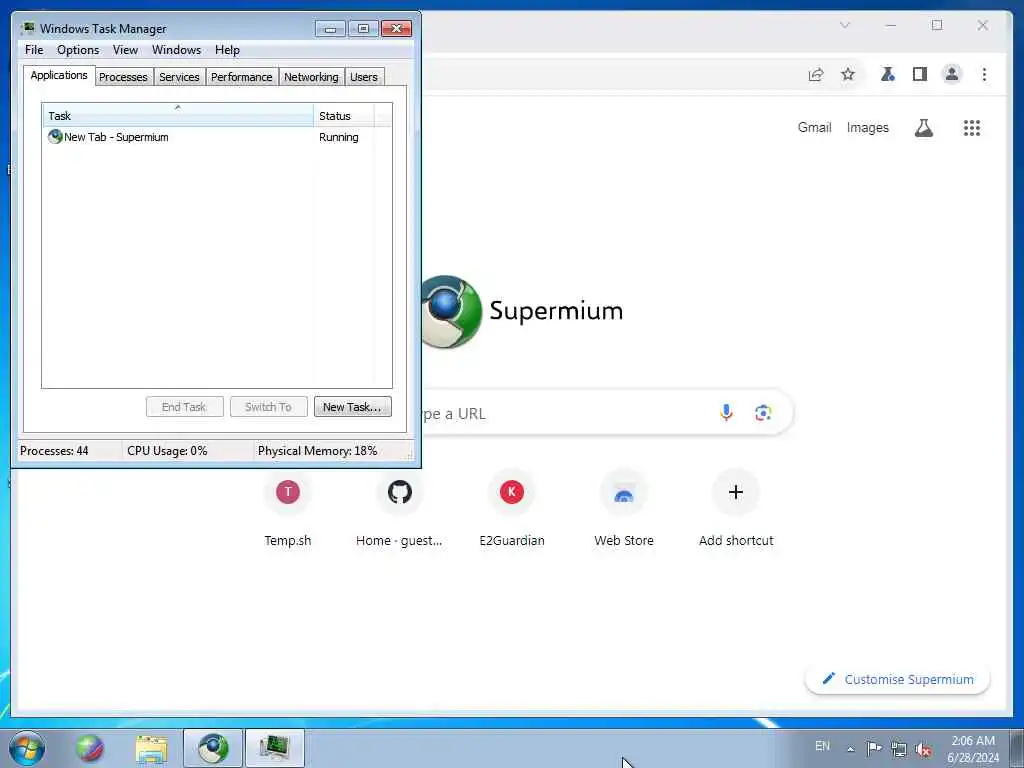Switch to the Services tab

[179, 77]
